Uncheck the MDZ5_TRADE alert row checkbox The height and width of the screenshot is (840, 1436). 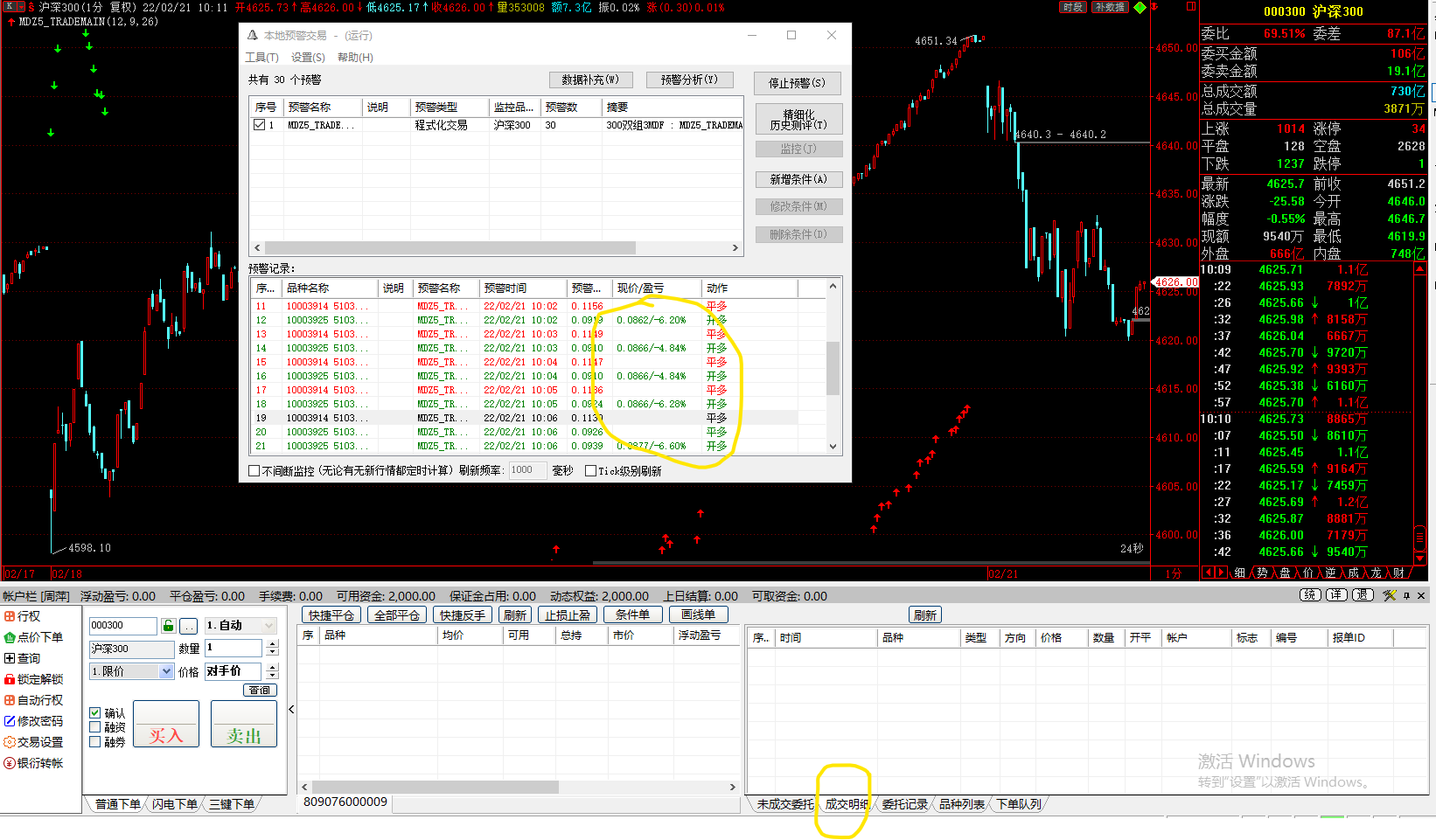pos(260,125)
